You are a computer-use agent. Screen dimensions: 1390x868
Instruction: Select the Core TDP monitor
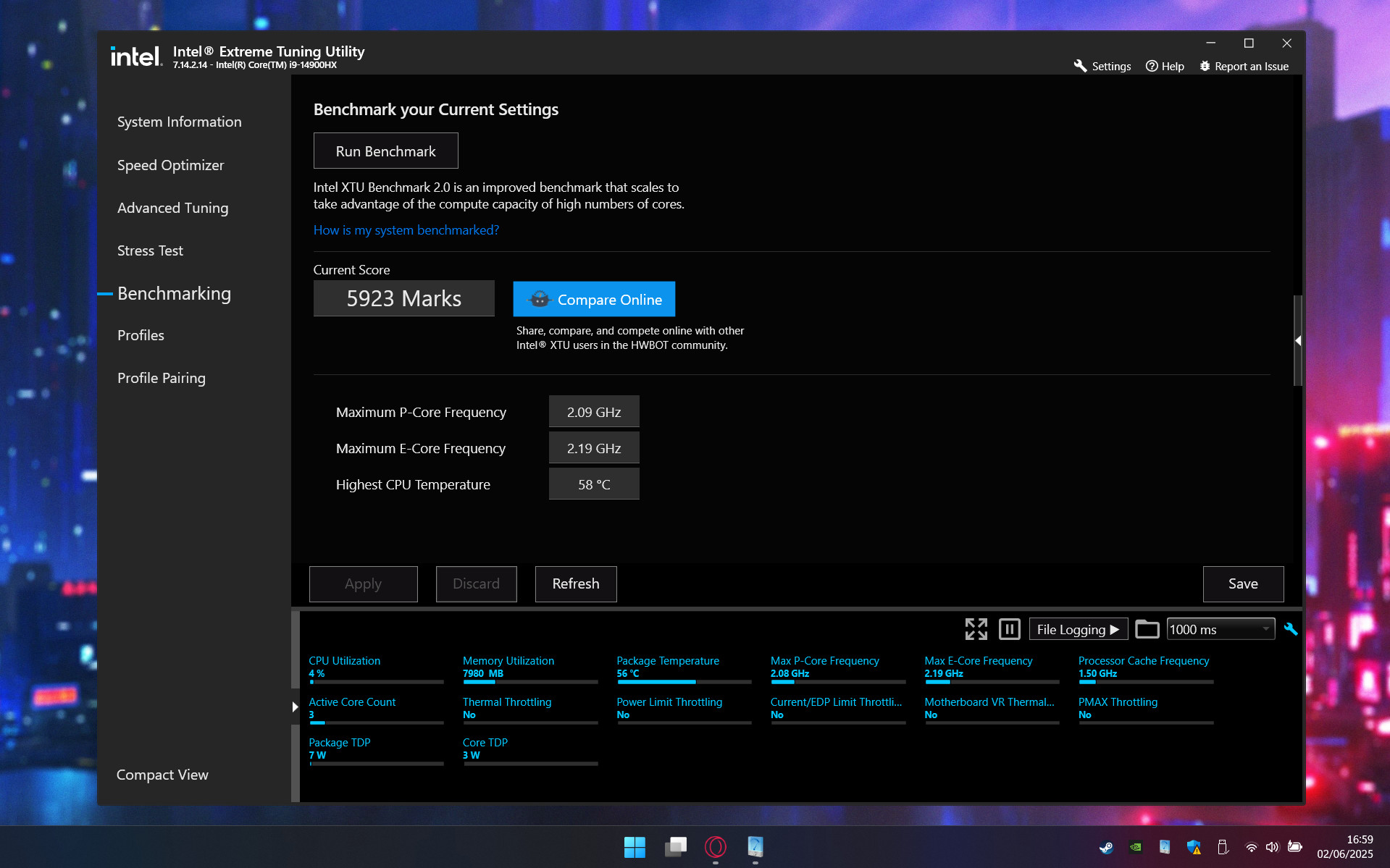(530, 751)
